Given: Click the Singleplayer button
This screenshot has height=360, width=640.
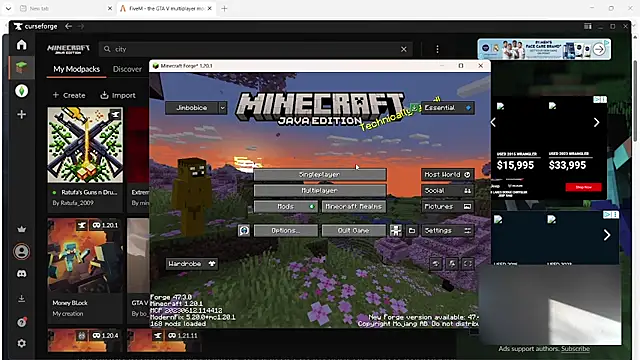Looking at the screenshot, I should click(320, 174).
